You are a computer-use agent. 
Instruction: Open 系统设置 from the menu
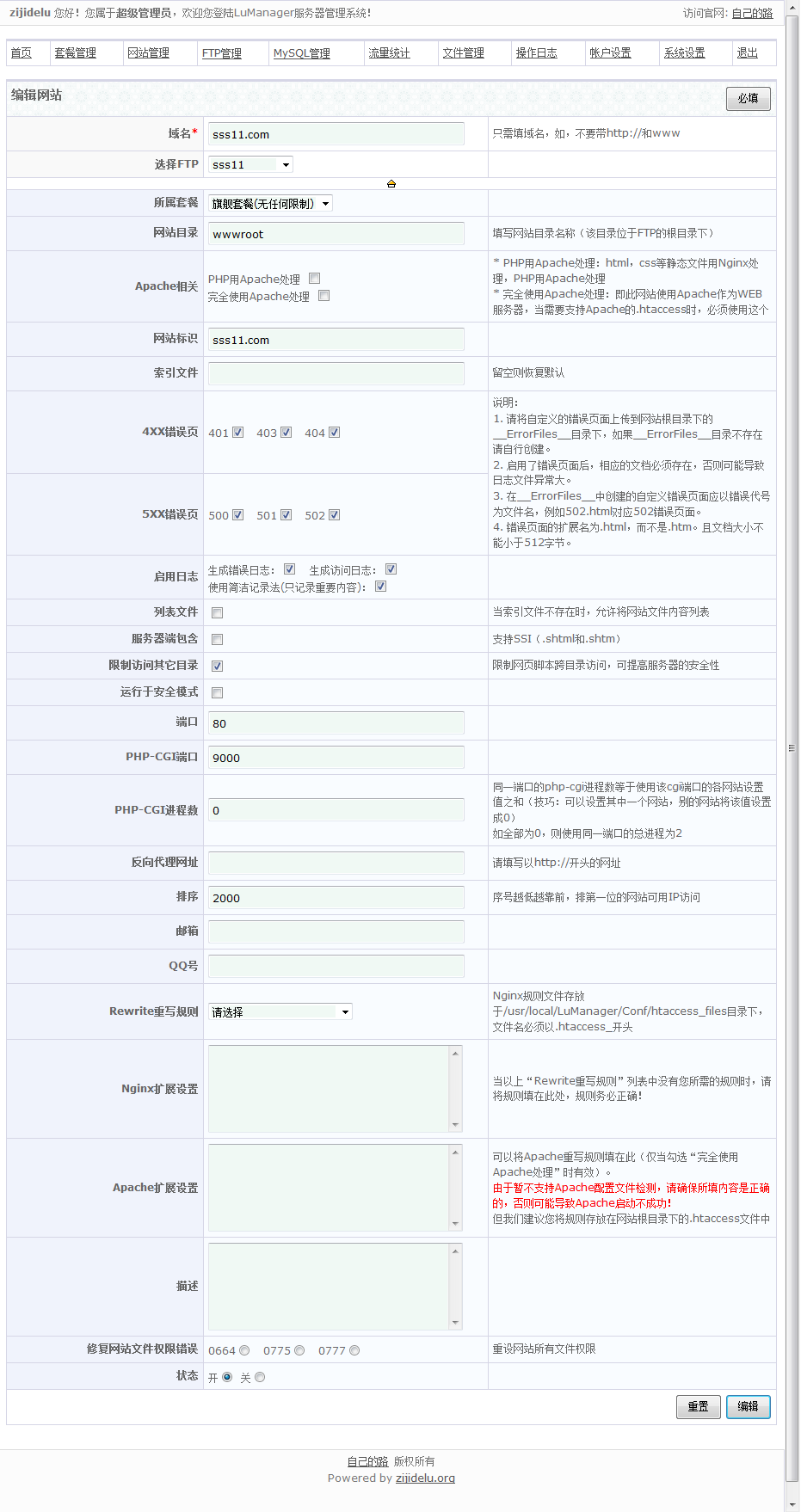pyautogui.click(x=685, y=53)
